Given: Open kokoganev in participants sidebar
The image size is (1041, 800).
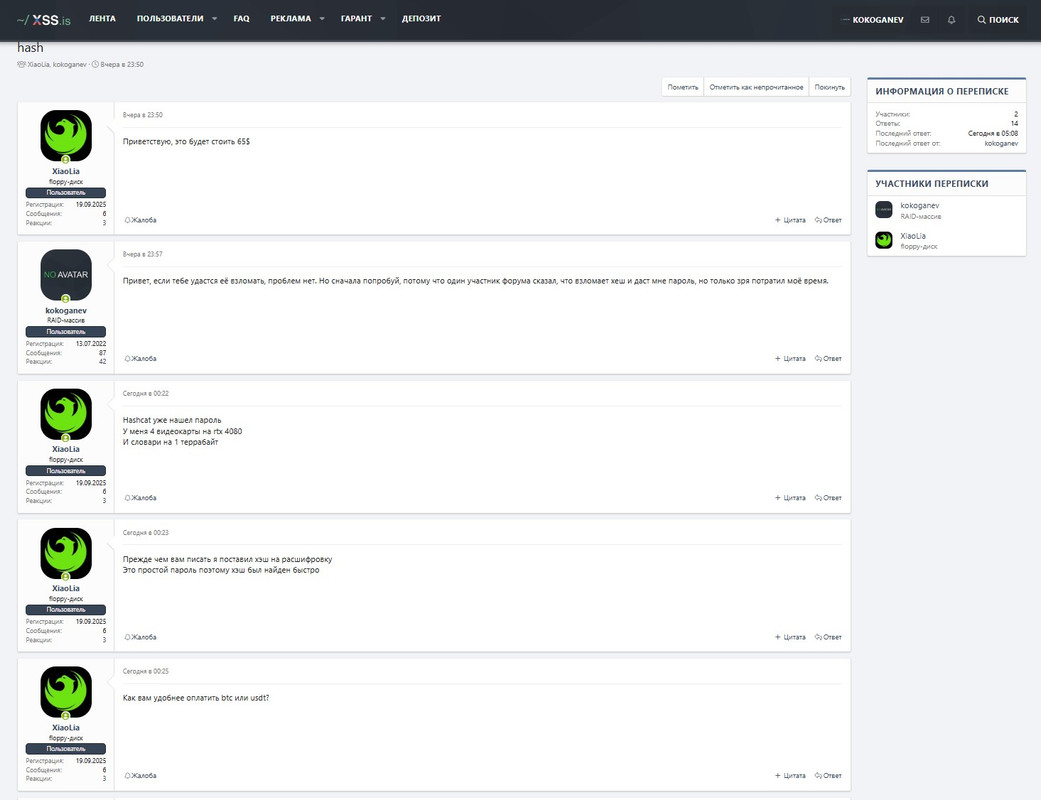Looking at the screenshot, I should (920, 206).
